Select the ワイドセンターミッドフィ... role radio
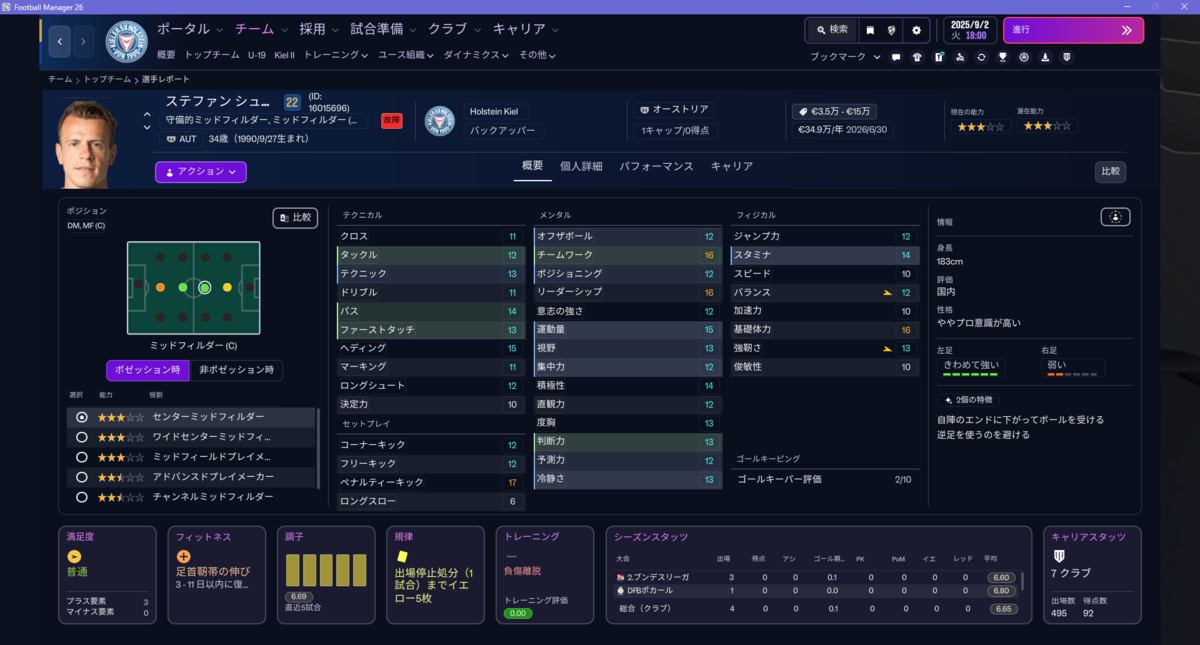Screen dimensions: 1200x645 pyautogui.click(x=82, y=437)
